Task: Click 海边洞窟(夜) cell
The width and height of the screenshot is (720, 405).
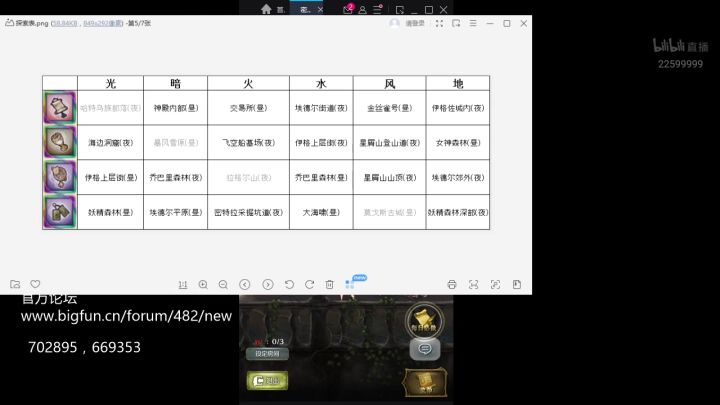Action: point(111,143)
